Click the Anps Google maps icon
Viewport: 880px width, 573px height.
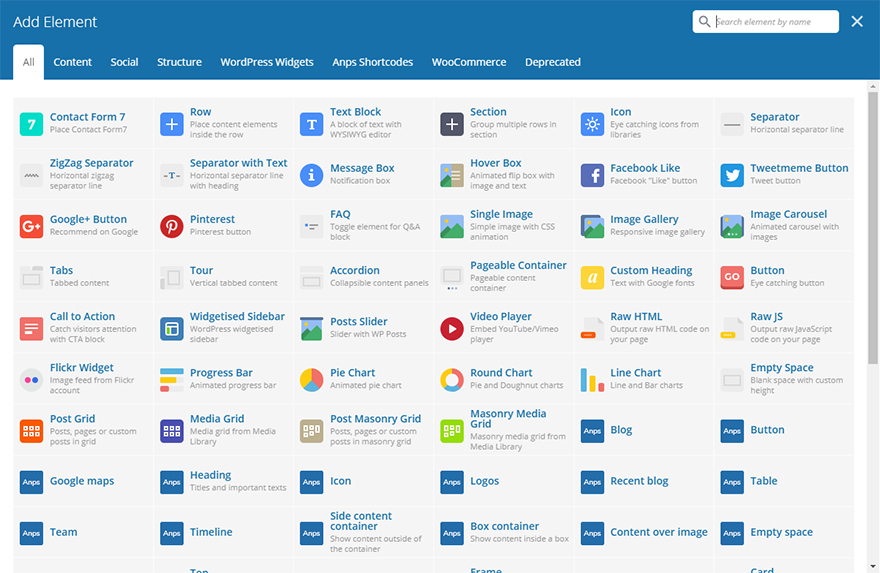click(31, 482)
